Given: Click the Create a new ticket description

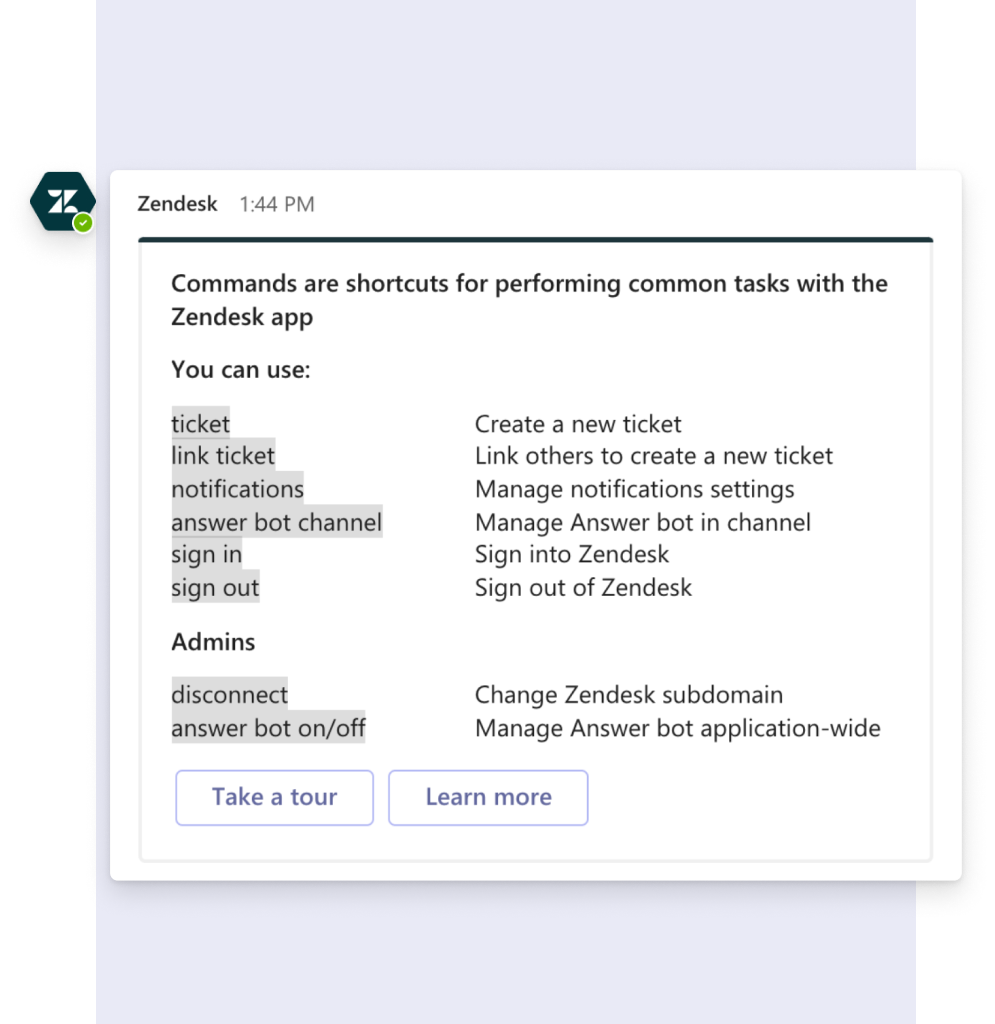Looking at the screenshot, I should [577, 424].
